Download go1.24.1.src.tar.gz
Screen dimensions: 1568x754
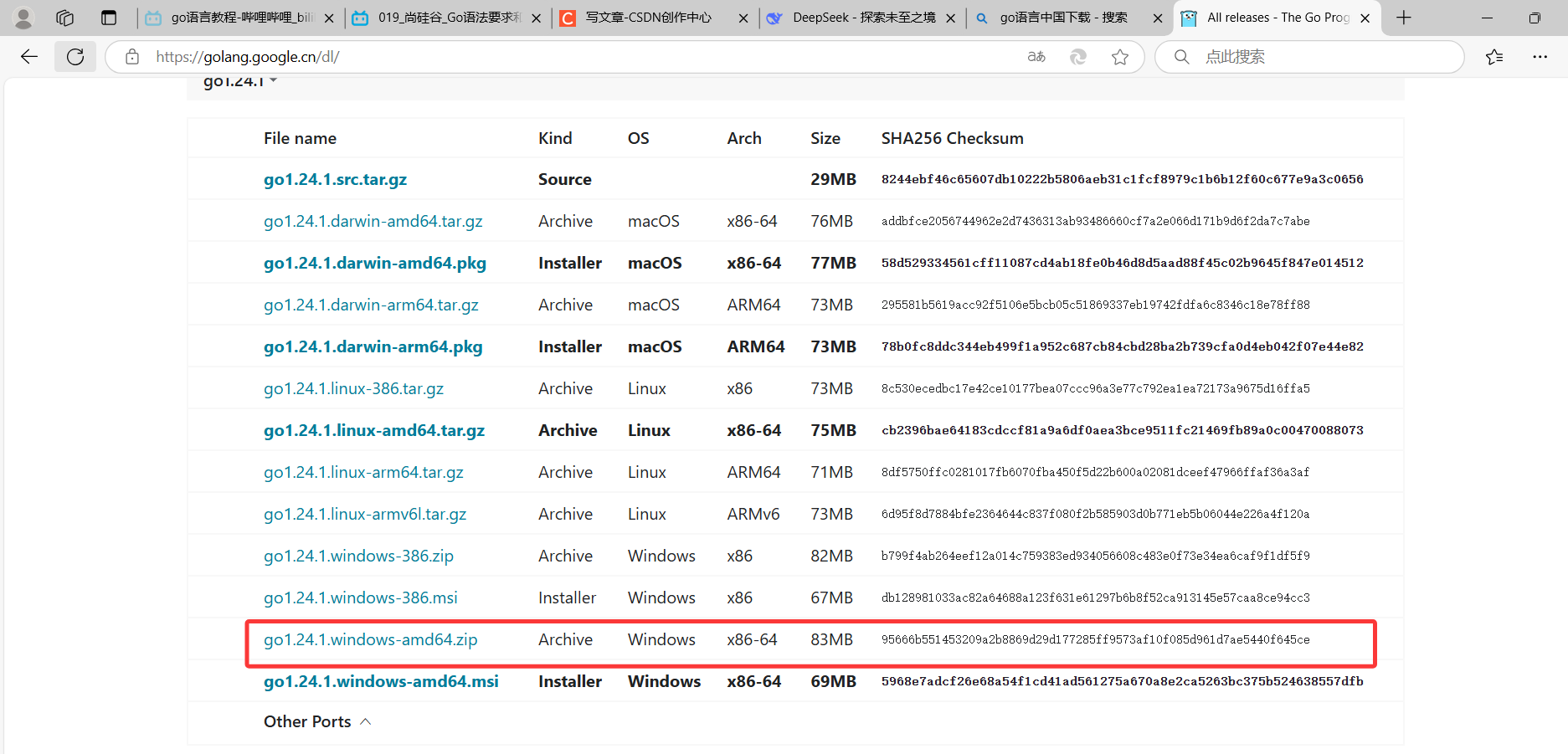pos(335,179)
